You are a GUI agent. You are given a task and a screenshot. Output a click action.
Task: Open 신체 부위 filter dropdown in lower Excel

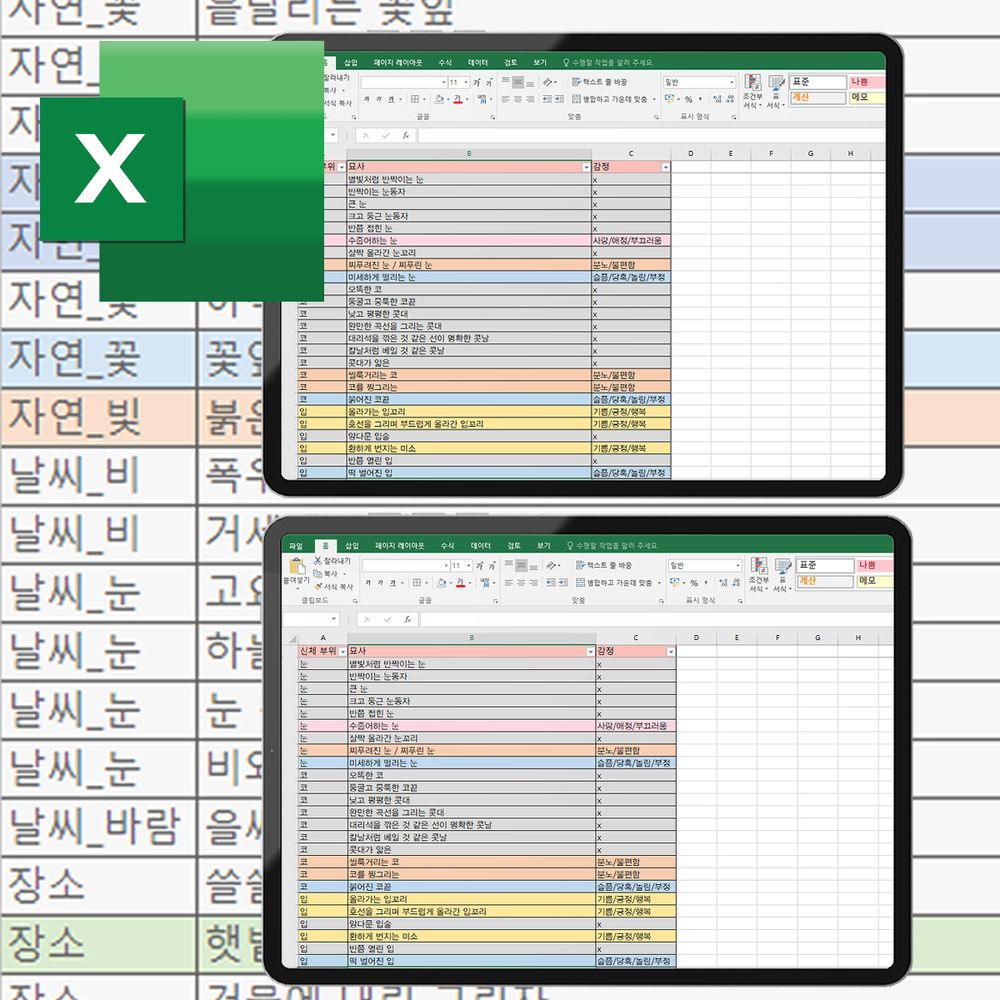click(342, 652)
